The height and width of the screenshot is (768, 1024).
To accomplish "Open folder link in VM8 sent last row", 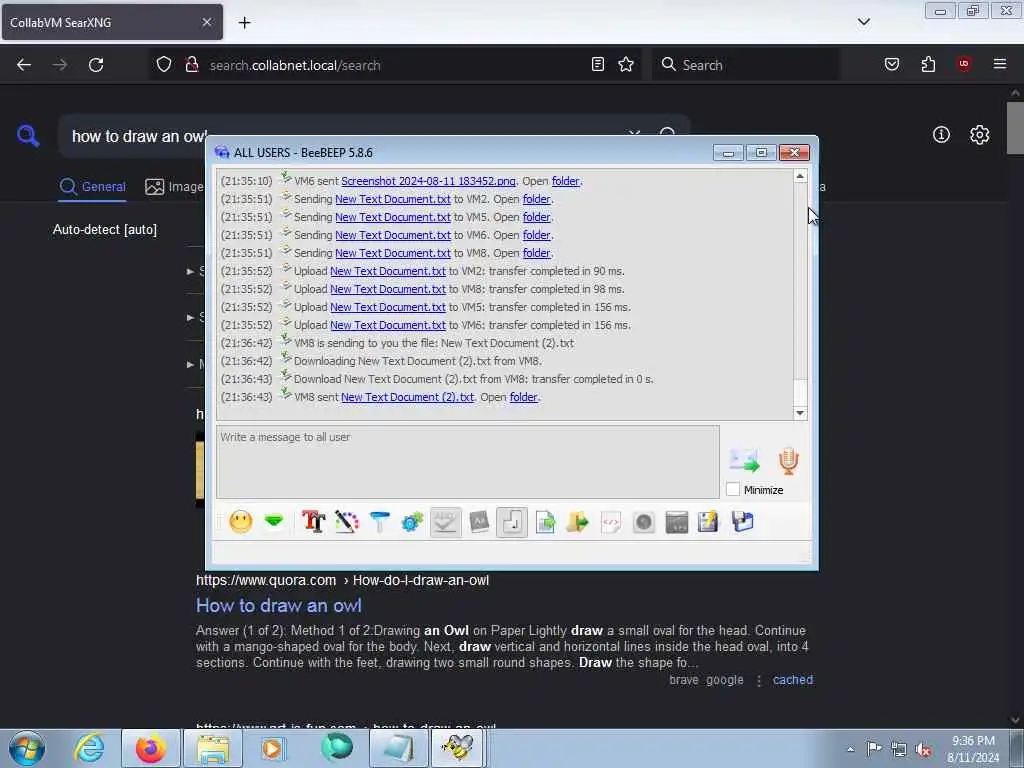I will [x=524, y=397].
